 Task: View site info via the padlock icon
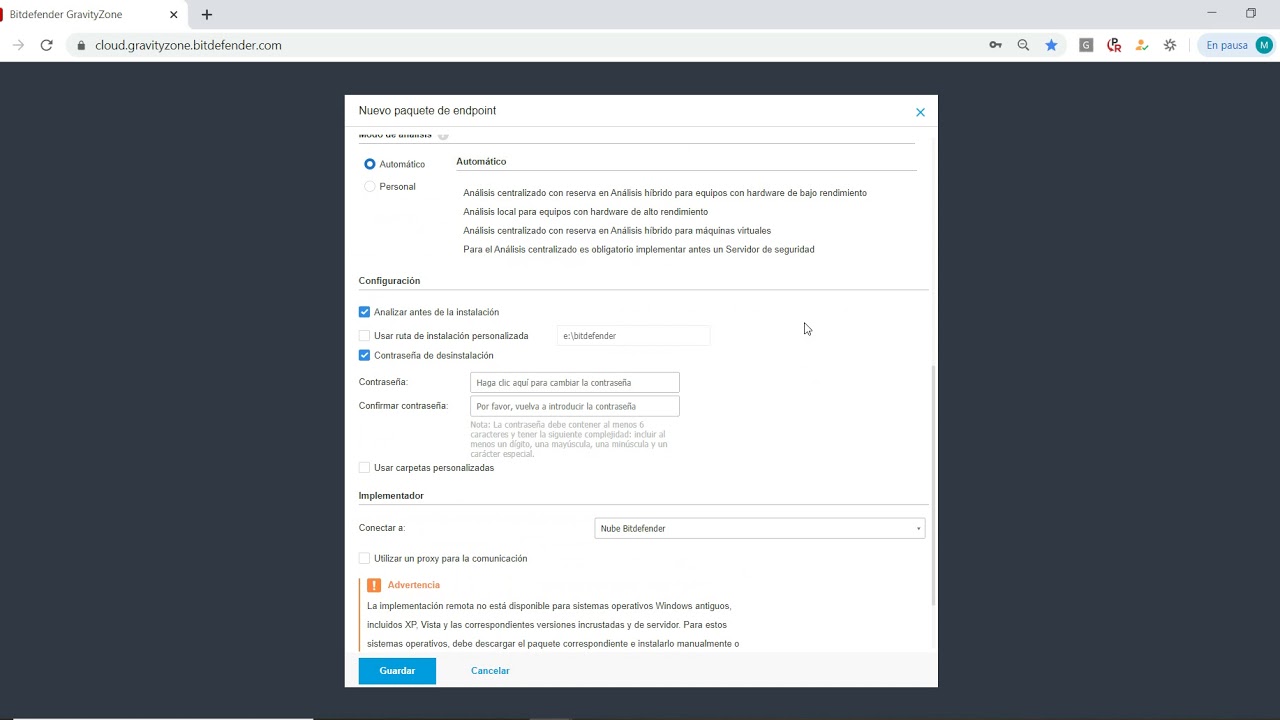pyautogui.click(x=81, y=45)
